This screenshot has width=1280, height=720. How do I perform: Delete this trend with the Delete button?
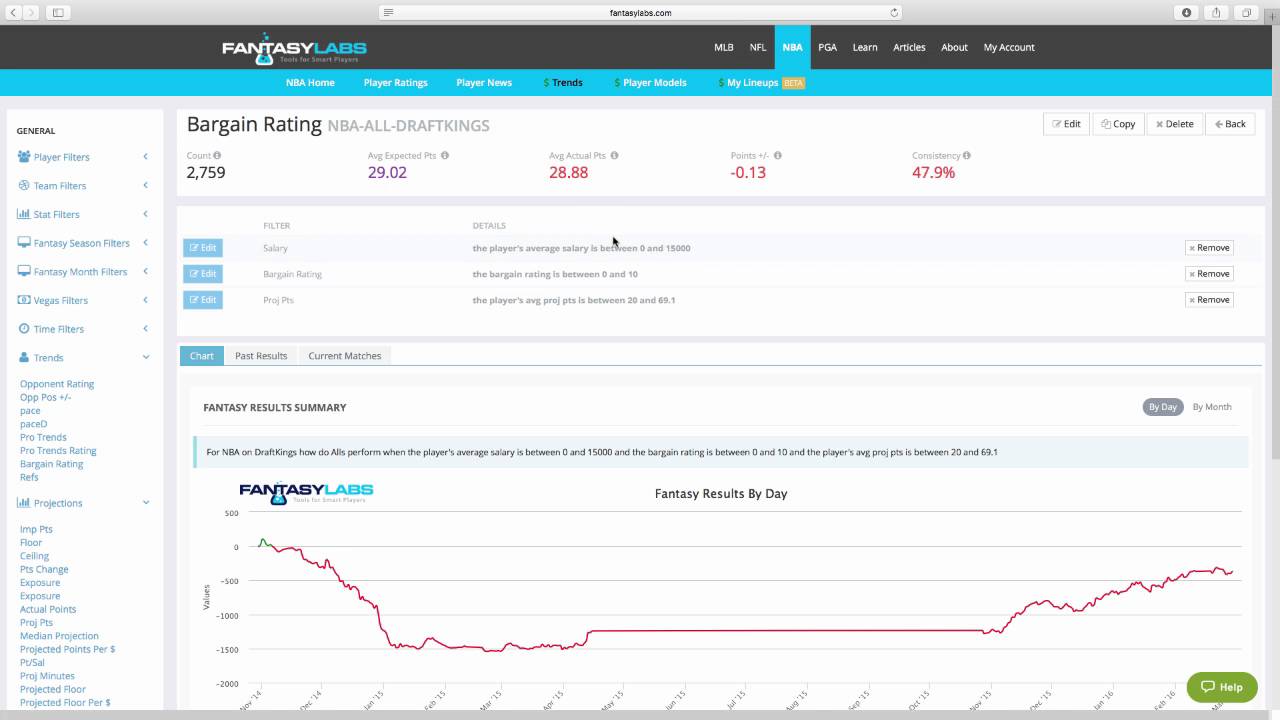[x=1174, y=124]
